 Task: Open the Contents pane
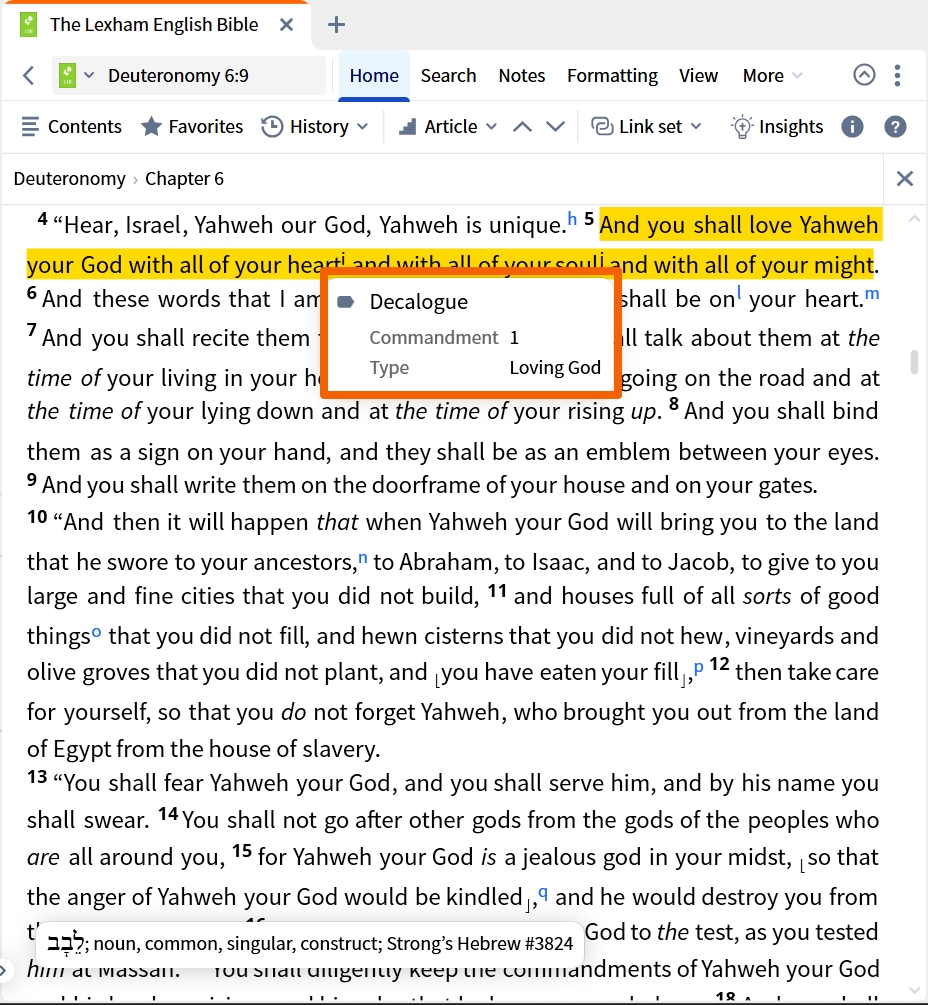(x=71, y=127)
